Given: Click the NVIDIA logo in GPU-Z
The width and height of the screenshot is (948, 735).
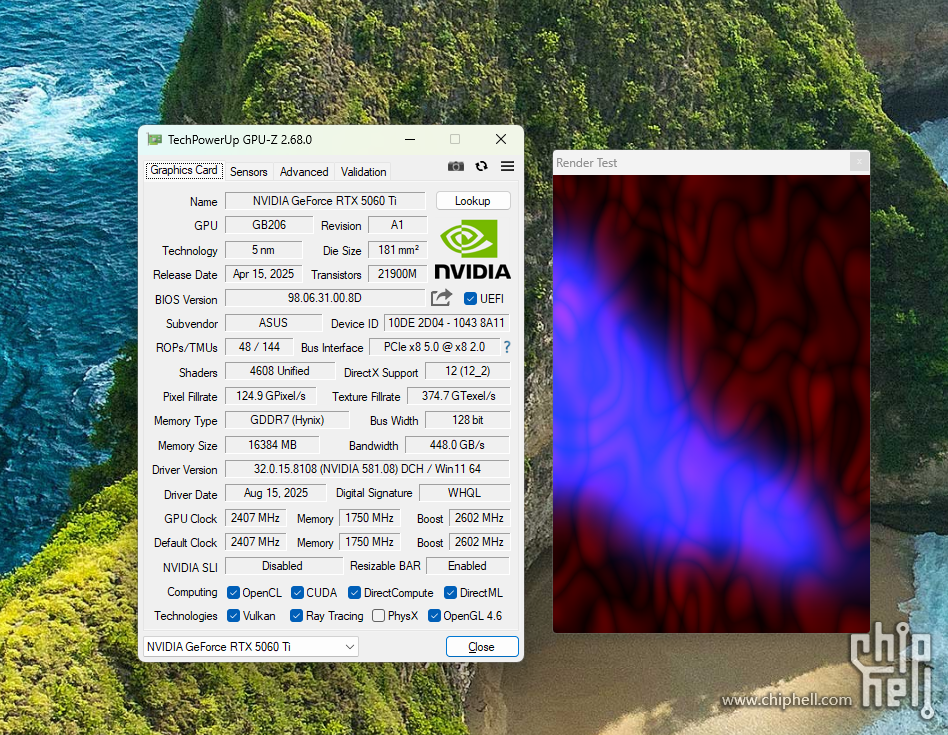Looking at the screenshot, I should tap(472, 249).
